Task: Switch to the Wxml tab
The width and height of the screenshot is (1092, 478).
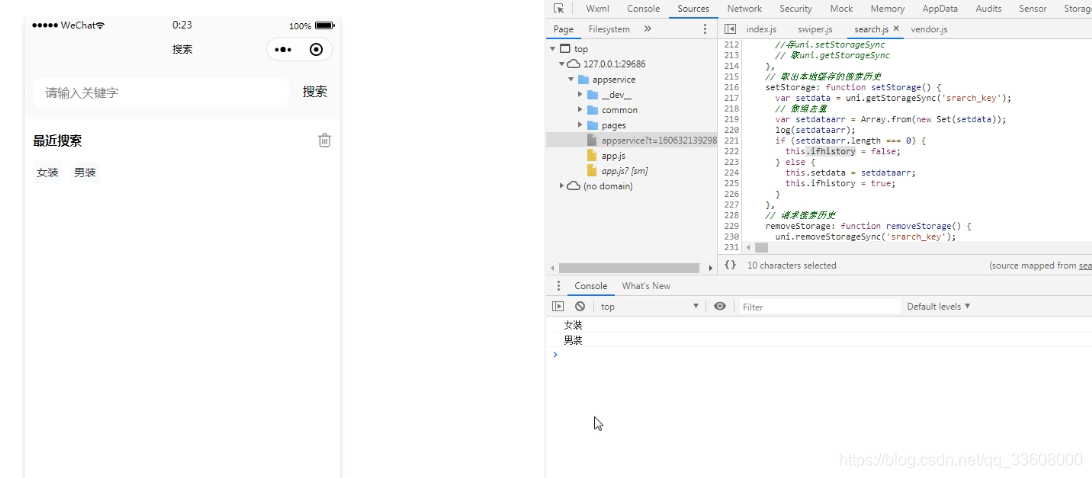Action: coord(598,8)
